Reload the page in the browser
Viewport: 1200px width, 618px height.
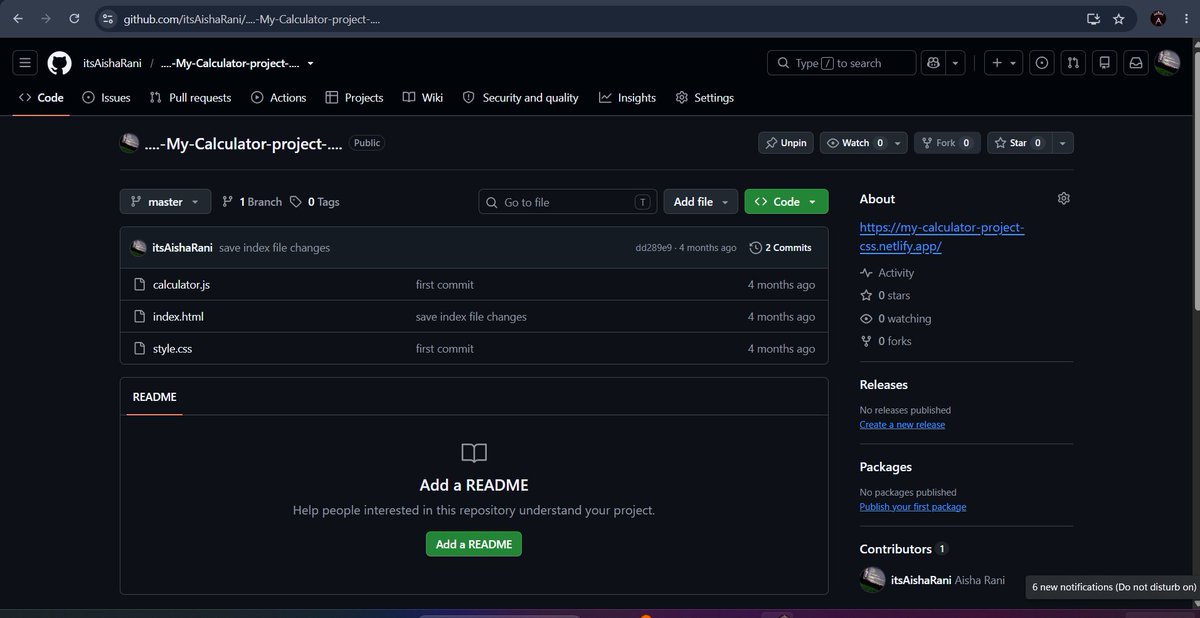74,19
